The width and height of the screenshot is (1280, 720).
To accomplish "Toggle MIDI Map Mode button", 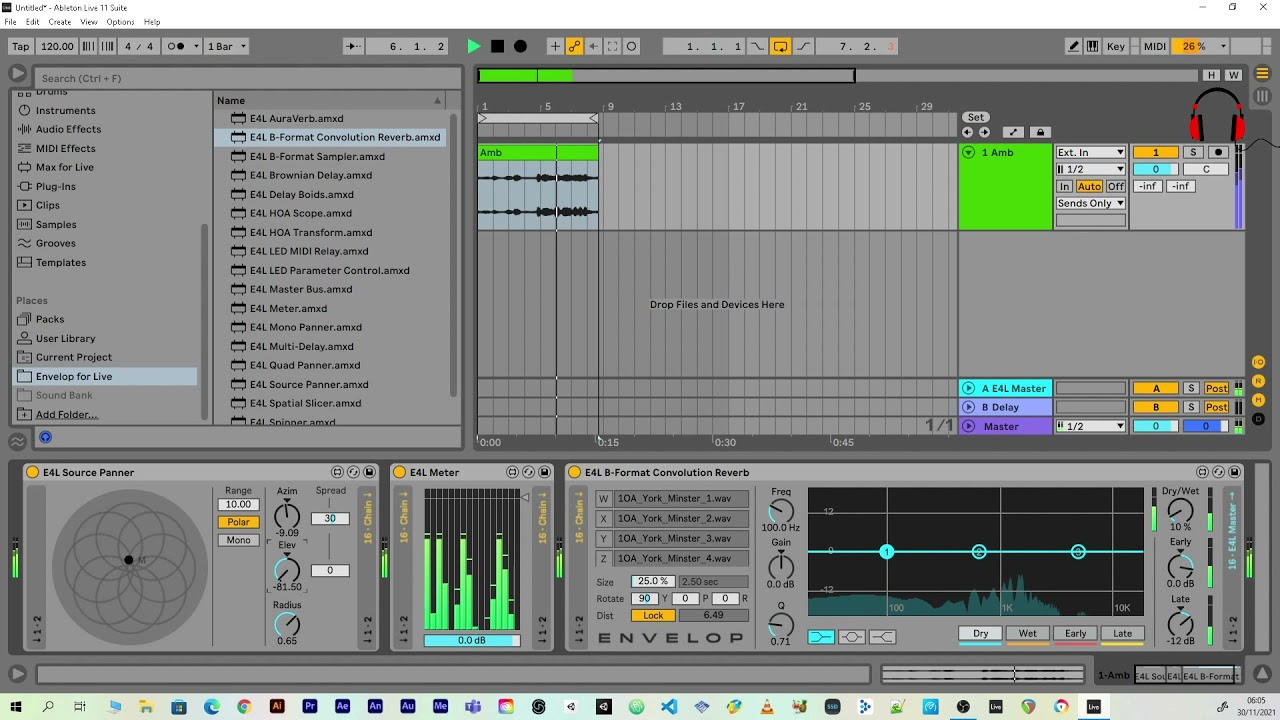I will click(1154, 46).
